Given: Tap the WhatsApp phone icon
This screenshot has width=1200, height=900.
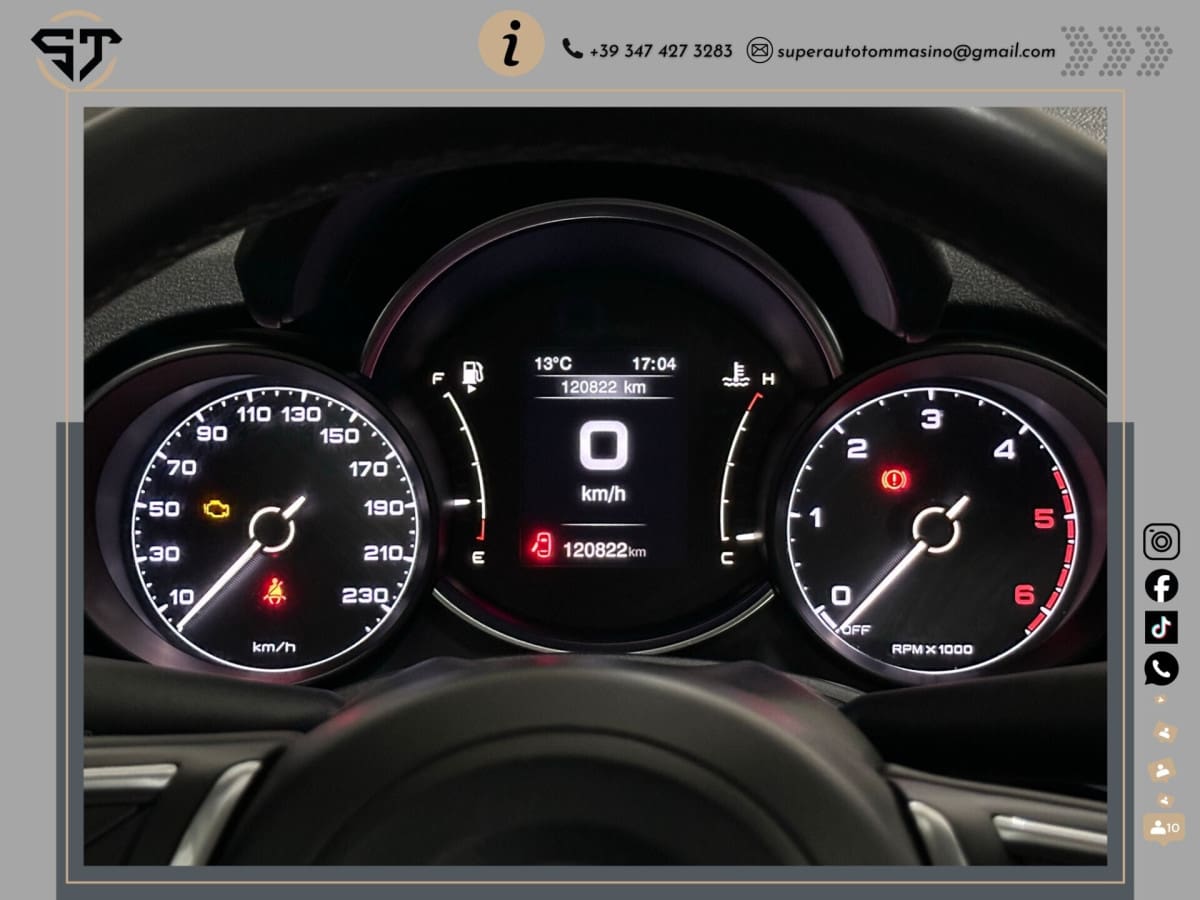Looking at the screenshot, I should pyautogui.click(x=1161, y=668).
